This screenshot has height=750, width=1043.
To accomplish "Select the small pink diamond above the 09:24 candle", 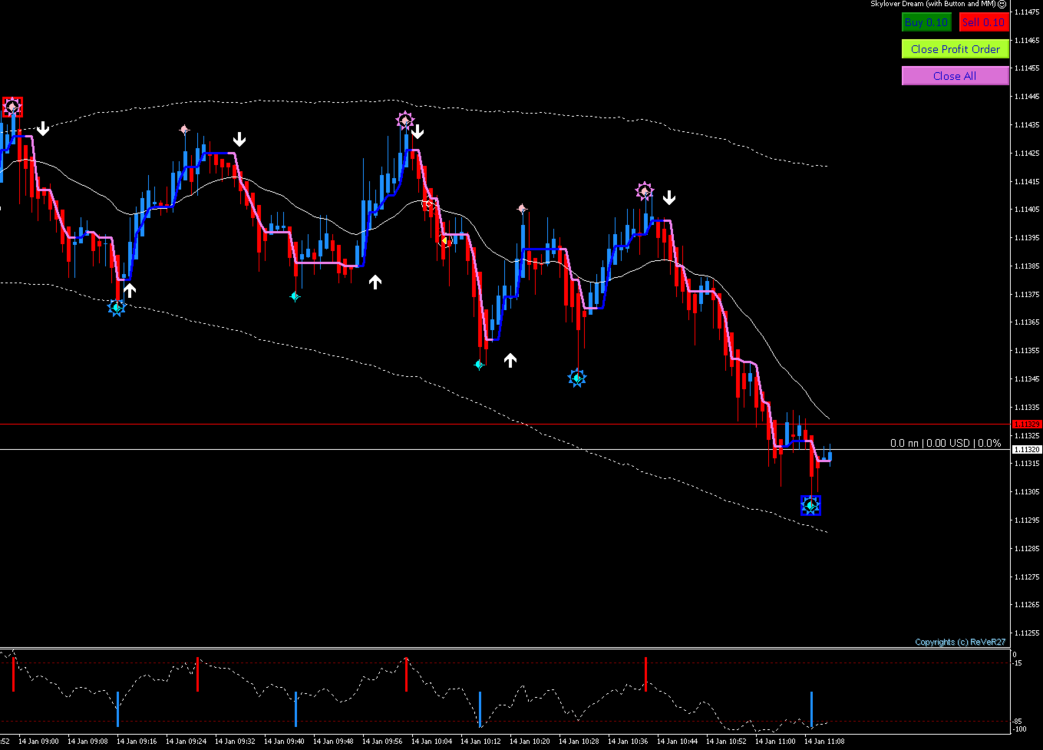I will (x=184, y=129).
